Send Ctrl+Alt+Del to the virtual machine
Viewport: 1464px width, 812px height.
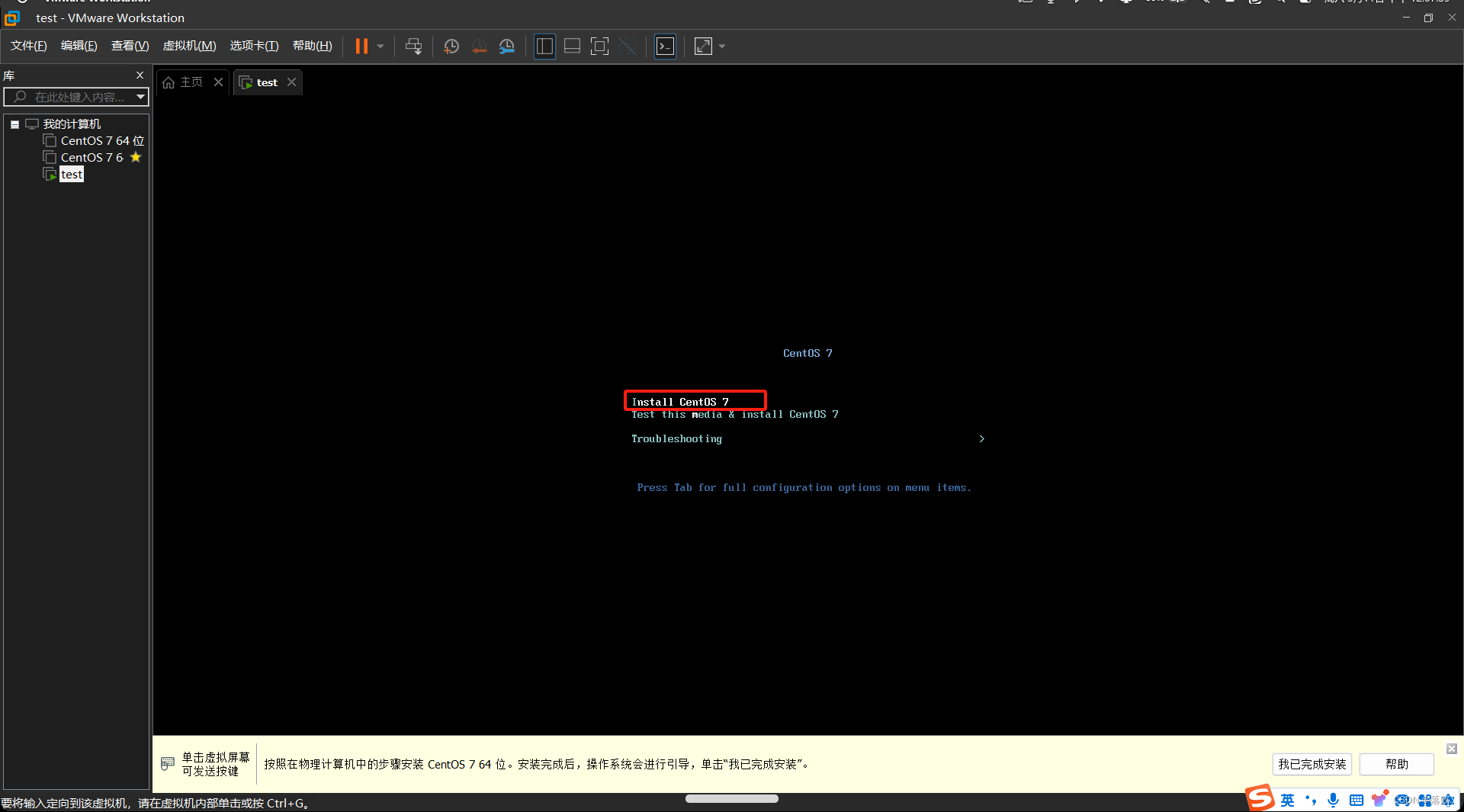click(413, 47)
